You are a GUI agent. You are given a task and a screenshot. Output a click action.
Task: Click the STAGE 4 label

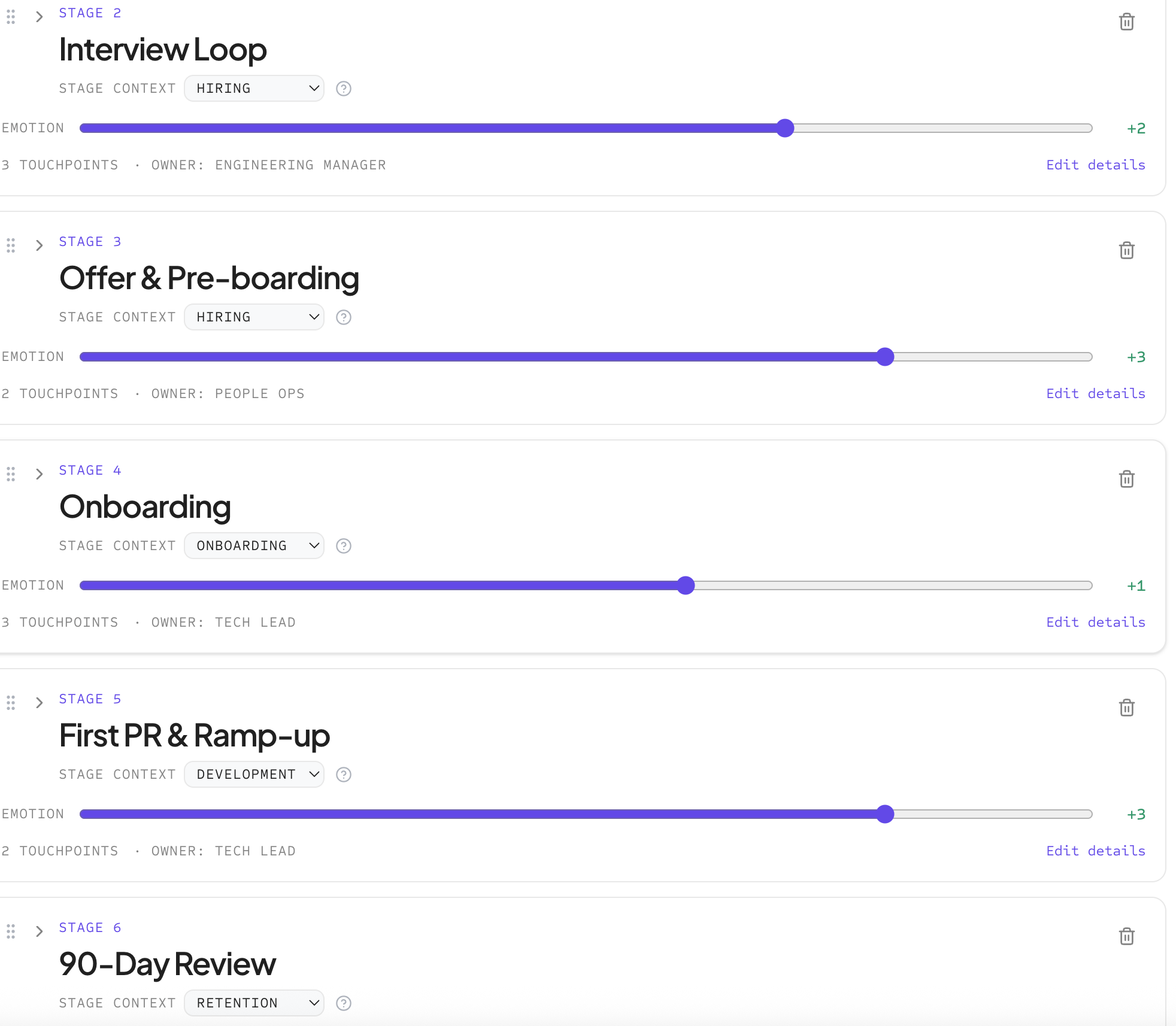(x=90, y=470)
